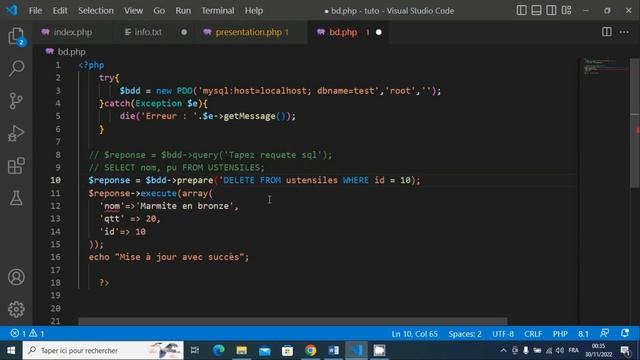Open the Testing flask view

pos(16,198)
